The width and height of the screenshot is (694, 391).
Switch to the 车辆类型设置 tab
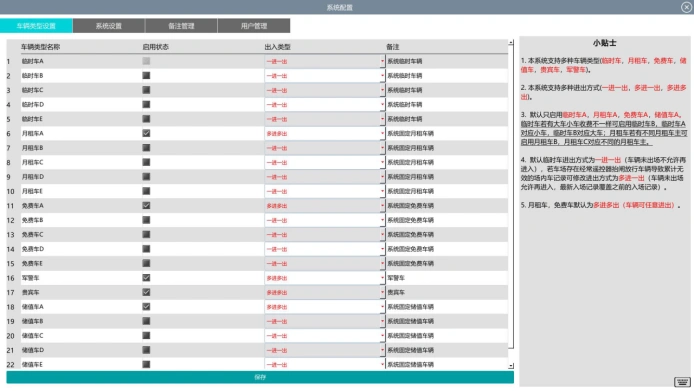tap(36, 26)
